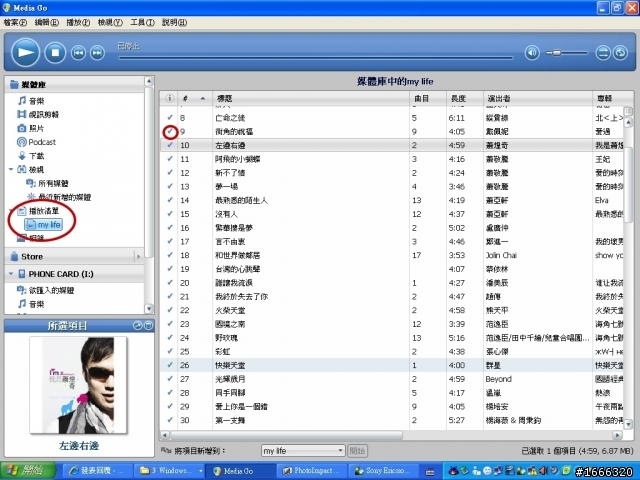The image size is (640, 480).
Task: Sort by the 演出者 artist column header
Action: click(x=538, y=98)
